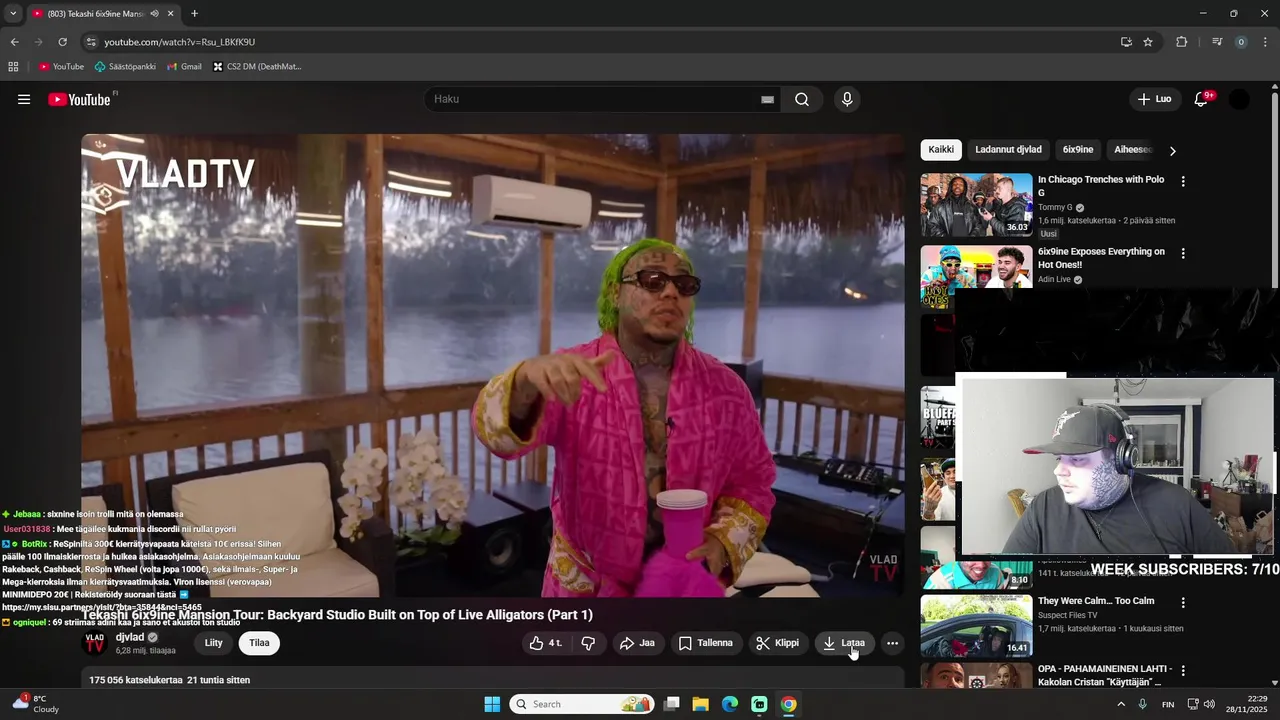1280x720 pixels.
Task: Mute the tab via the speaker icon
Action: (x=154, y=14)
